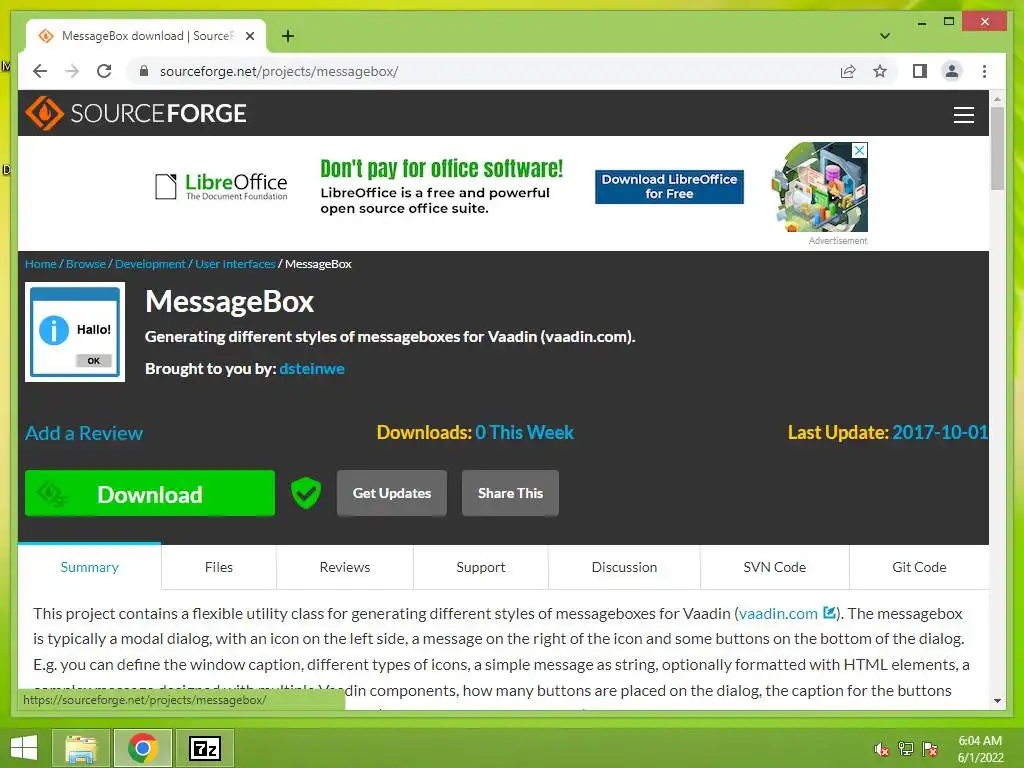Close the LibreOffice advertisement X icon
1024x768 pixels.
tap(860, 150)
